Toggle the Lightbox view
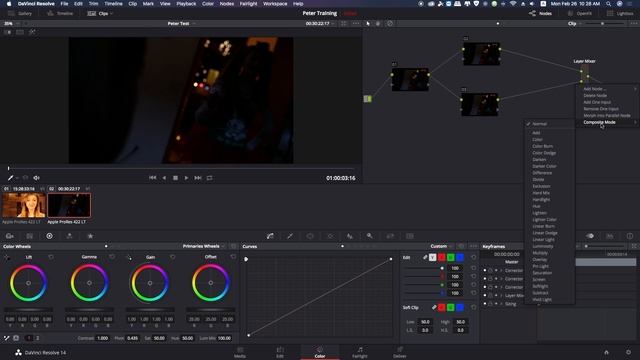640x360 pixels. pos(620,13)
